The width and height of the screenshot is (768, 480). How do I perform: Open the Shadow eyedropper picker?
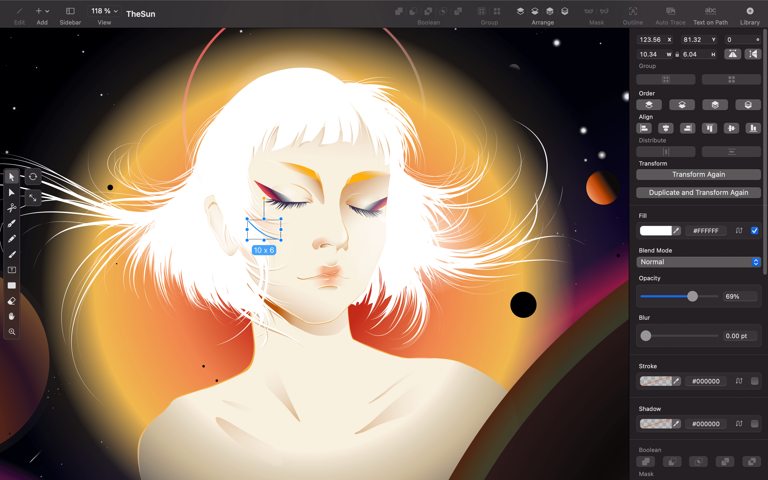[676, 424]
